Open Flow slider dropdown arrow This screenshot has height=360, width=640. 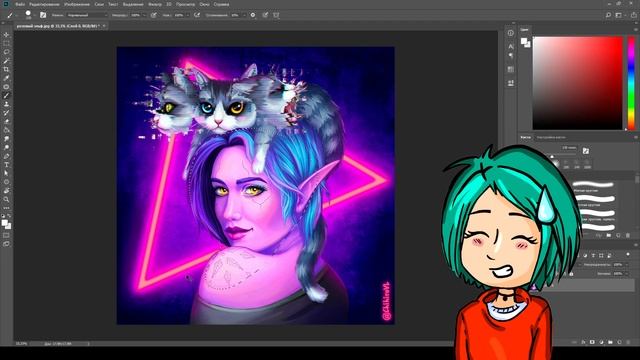(187, 15)
